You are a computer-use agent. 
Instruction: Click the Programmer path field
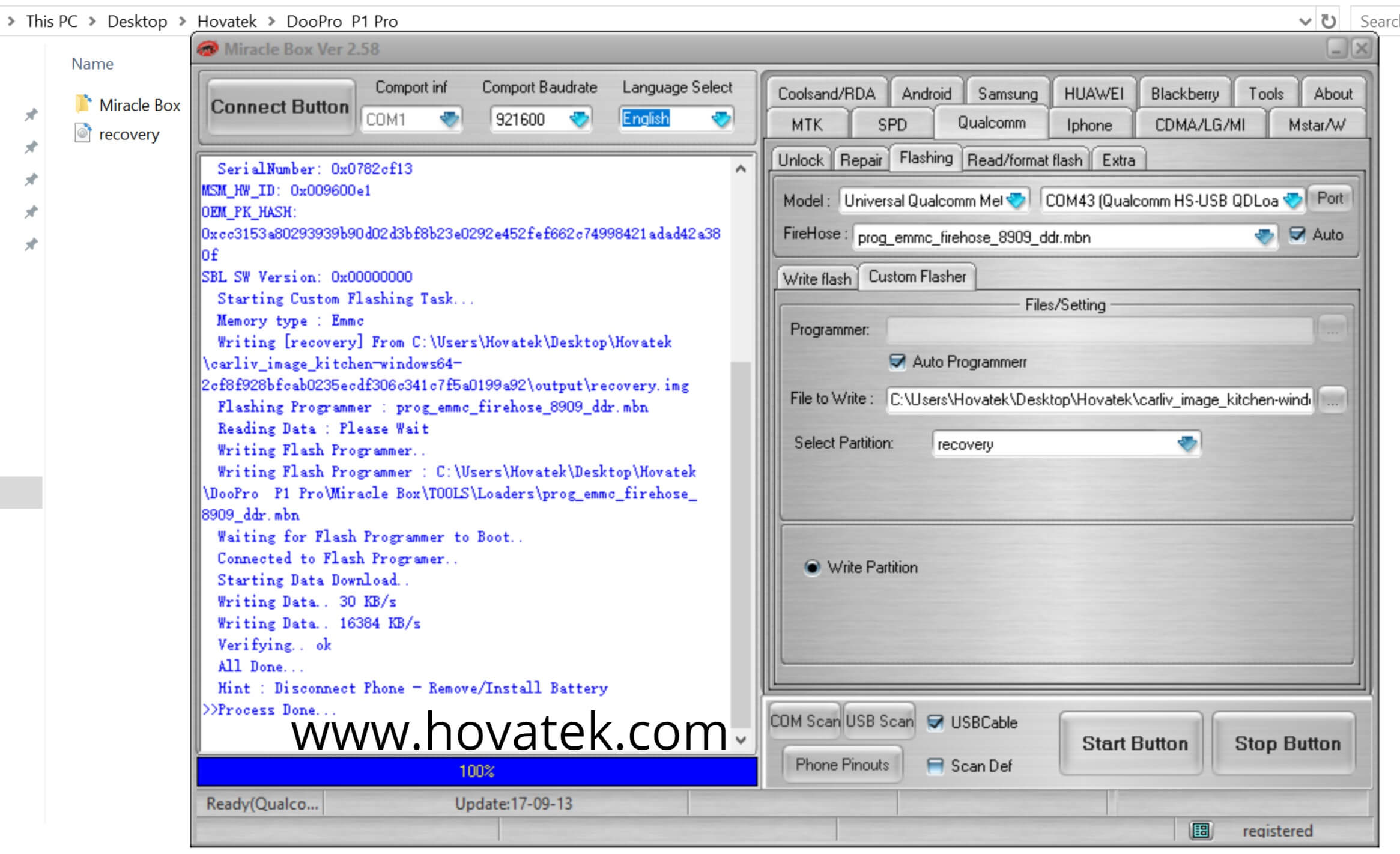point(1100,330)
